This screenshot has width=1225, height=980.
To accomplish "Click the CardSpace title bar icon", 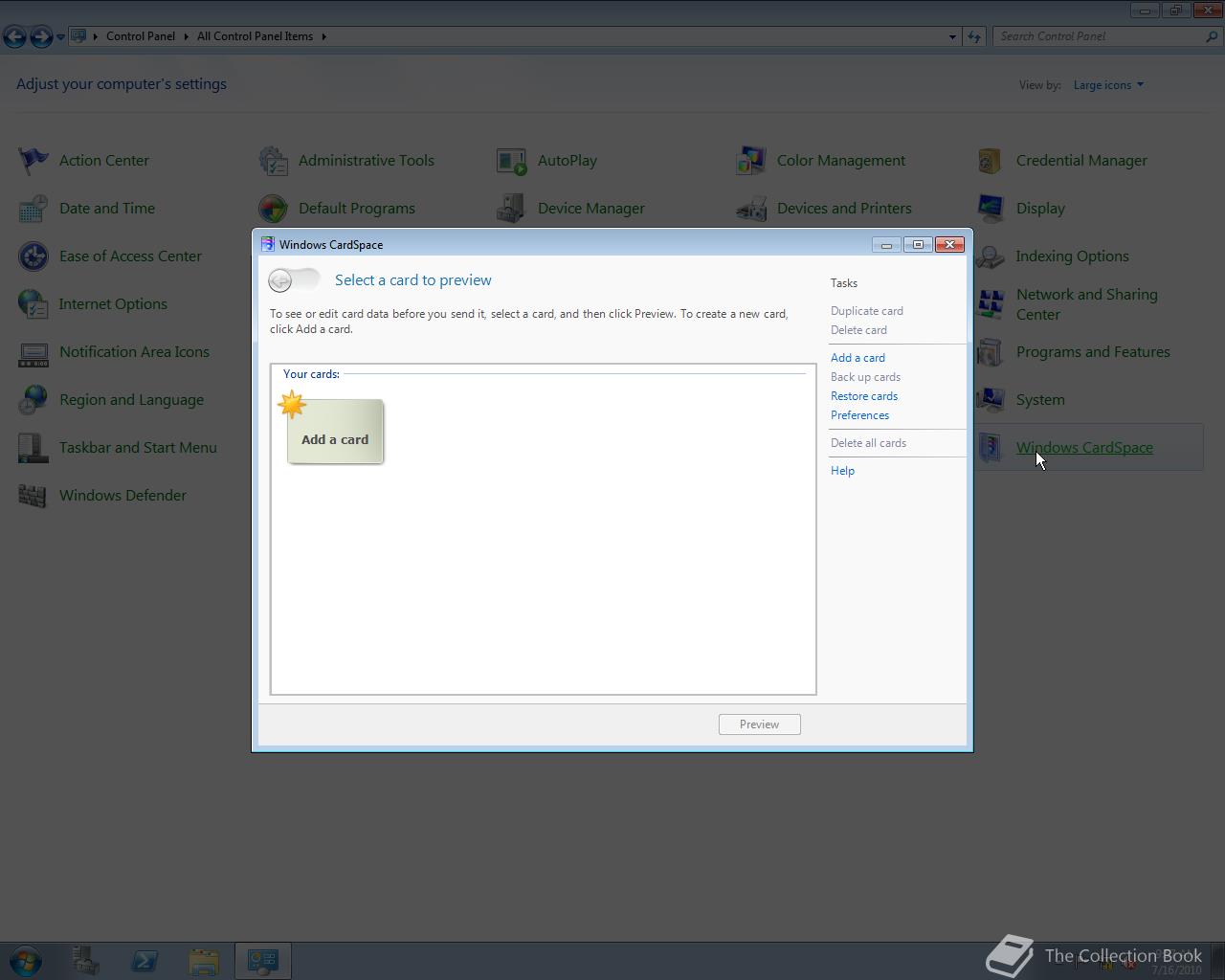I will [x=268, y=245].
